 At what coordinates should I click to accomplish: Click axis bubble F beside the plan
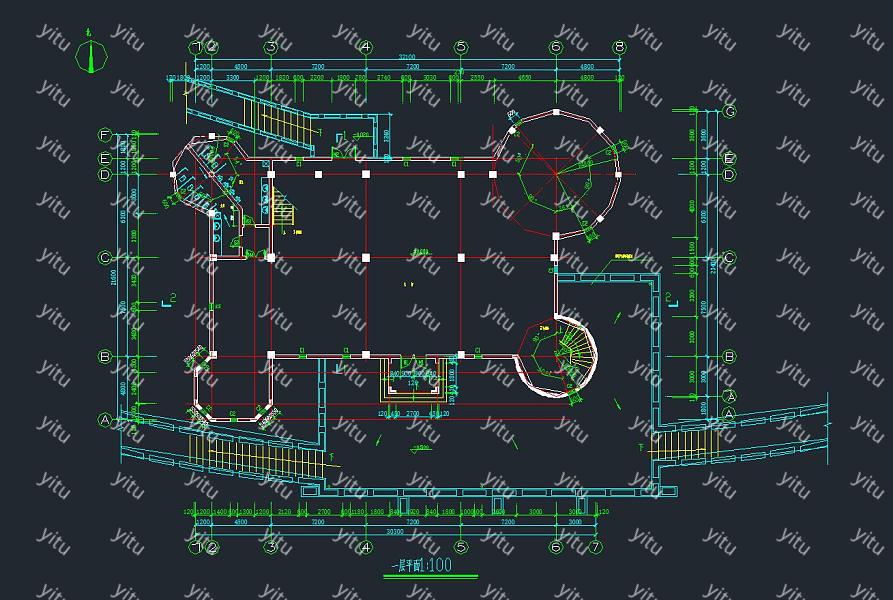(104, 135)
